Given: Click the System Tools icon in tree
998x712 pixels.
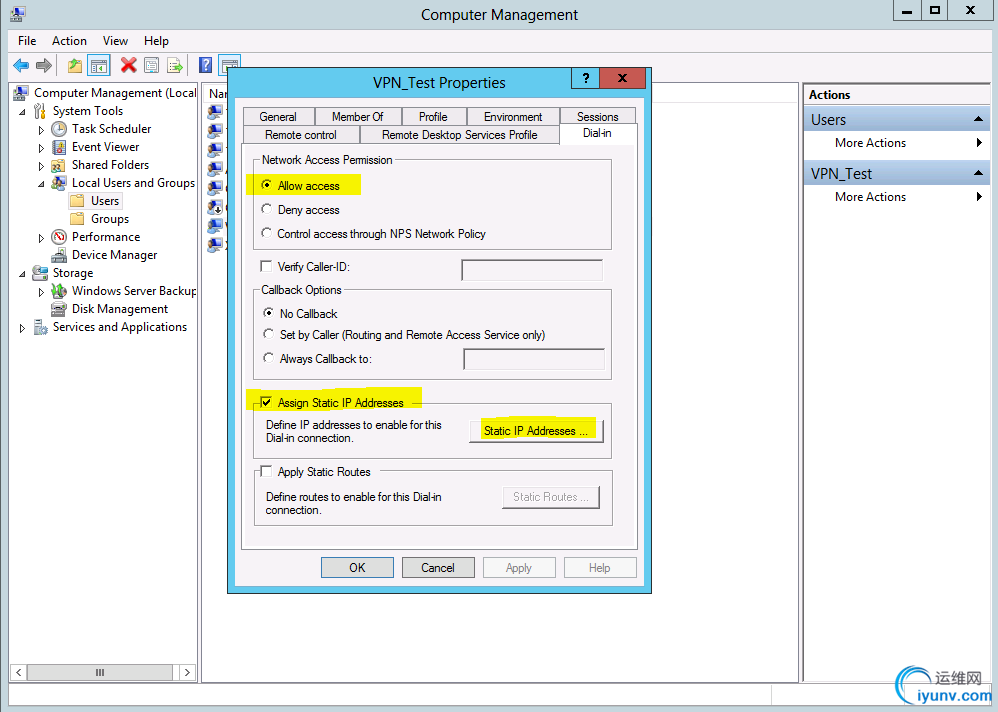Looking at the screenshot, I should click(x=39, y=111).
